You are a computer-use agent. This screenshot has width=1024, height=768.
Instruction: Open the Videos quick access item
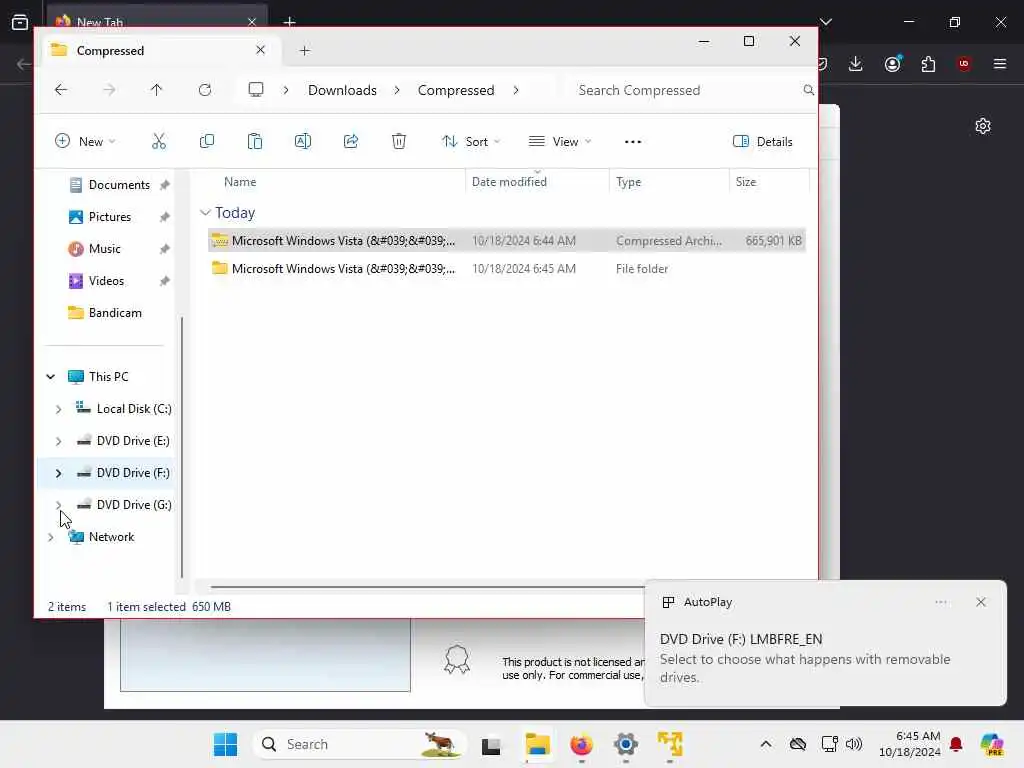tap(106, 281)
